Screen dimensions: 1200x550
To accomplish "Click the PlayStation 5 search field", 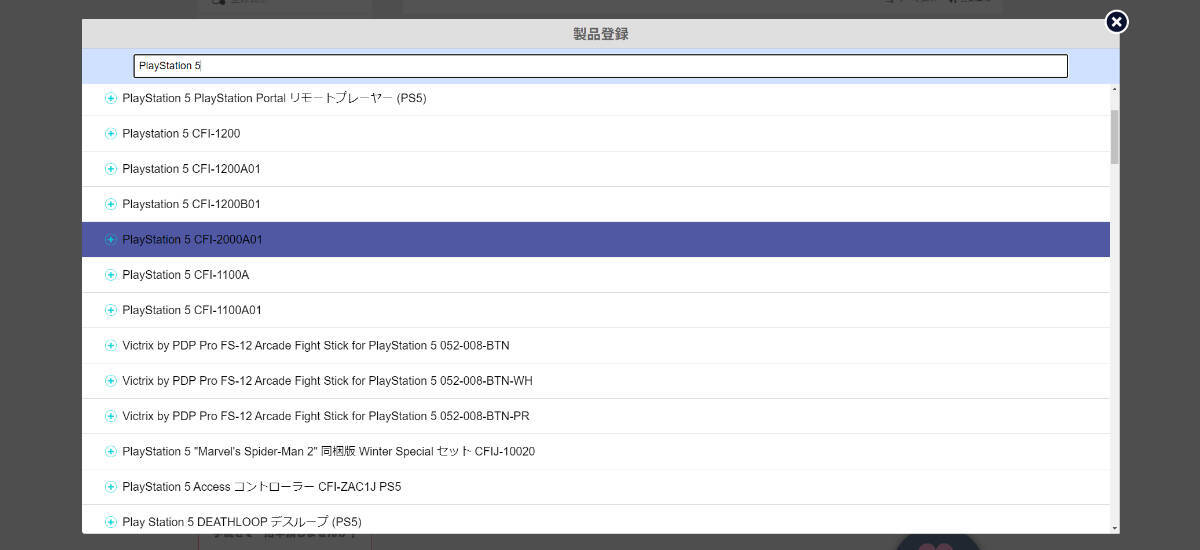I will (600, 66).
